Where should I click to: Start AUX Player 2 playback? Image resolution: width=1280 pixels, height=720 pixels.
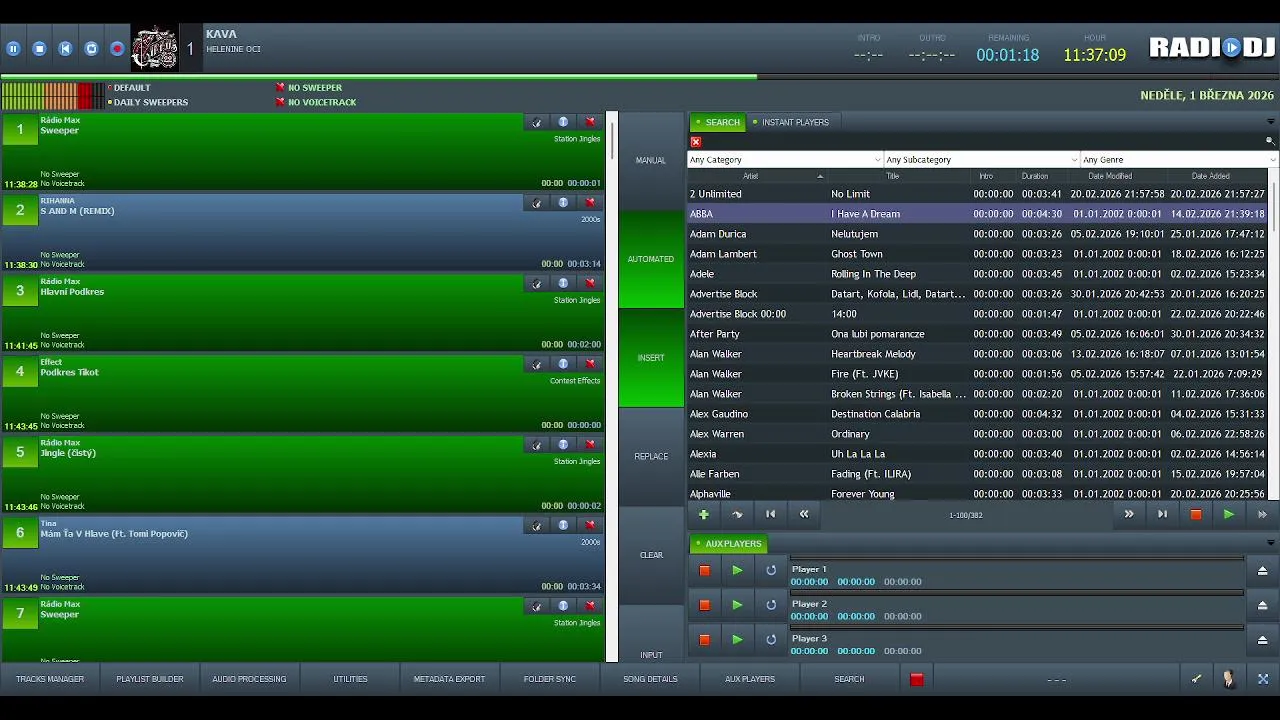737,605
